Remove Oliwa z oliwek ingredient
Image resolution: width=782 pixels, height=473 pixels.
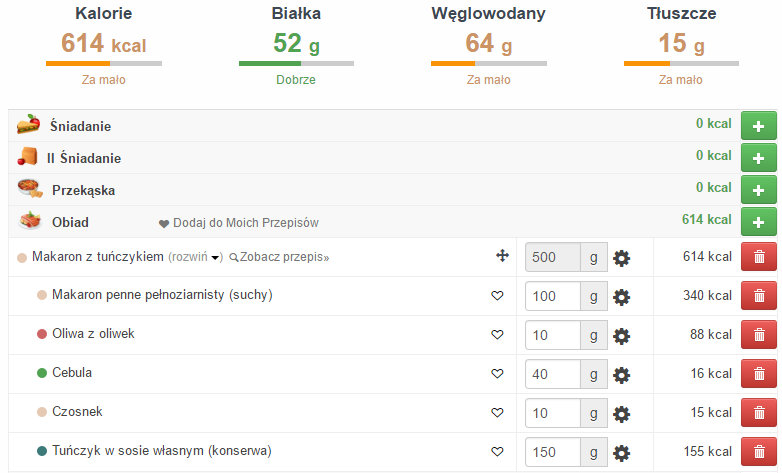tap(758, 335)
